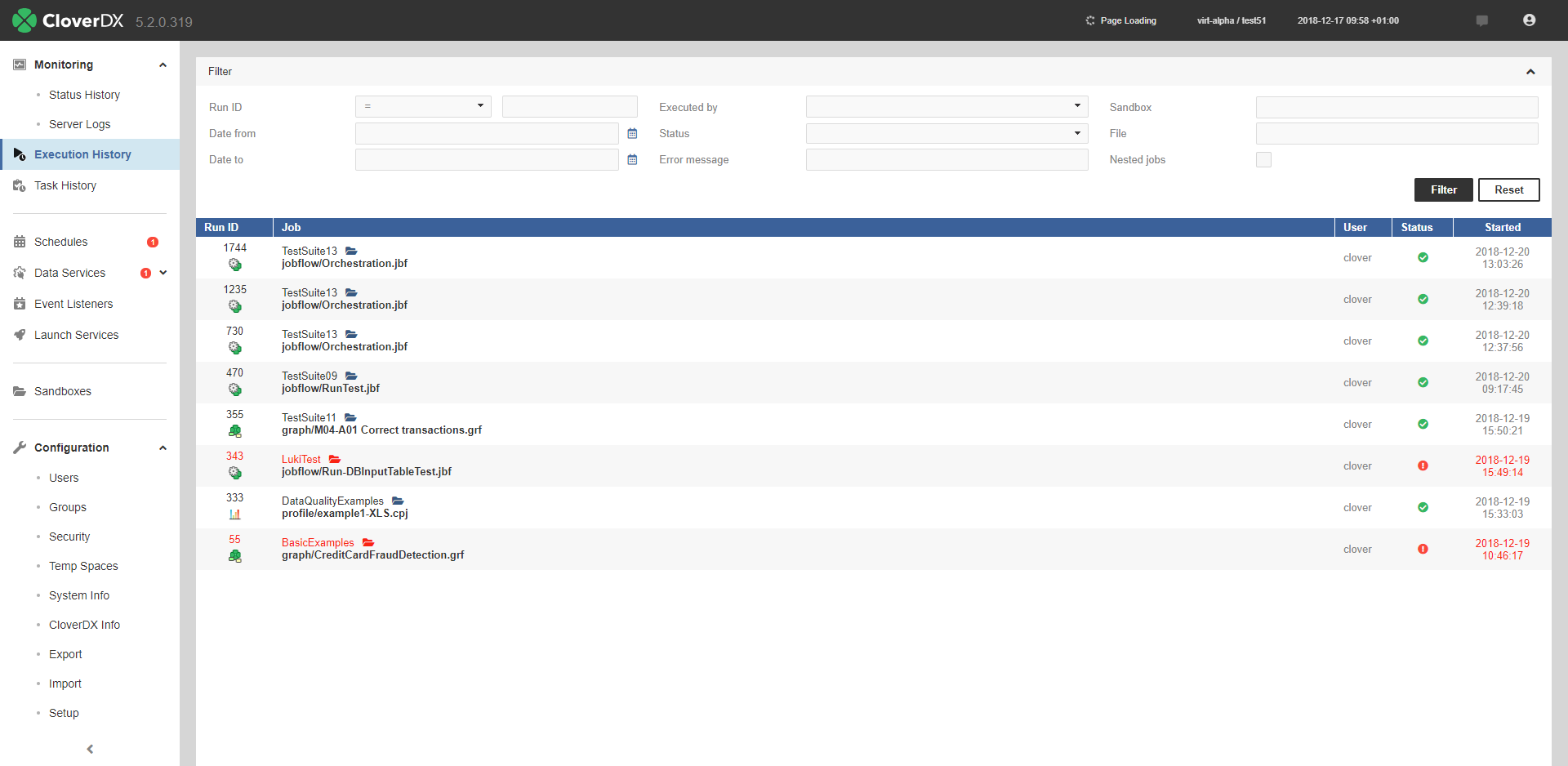Focus the Run ID value field
The height and width of the screenshot is (766, 1568).
(569, 107)
